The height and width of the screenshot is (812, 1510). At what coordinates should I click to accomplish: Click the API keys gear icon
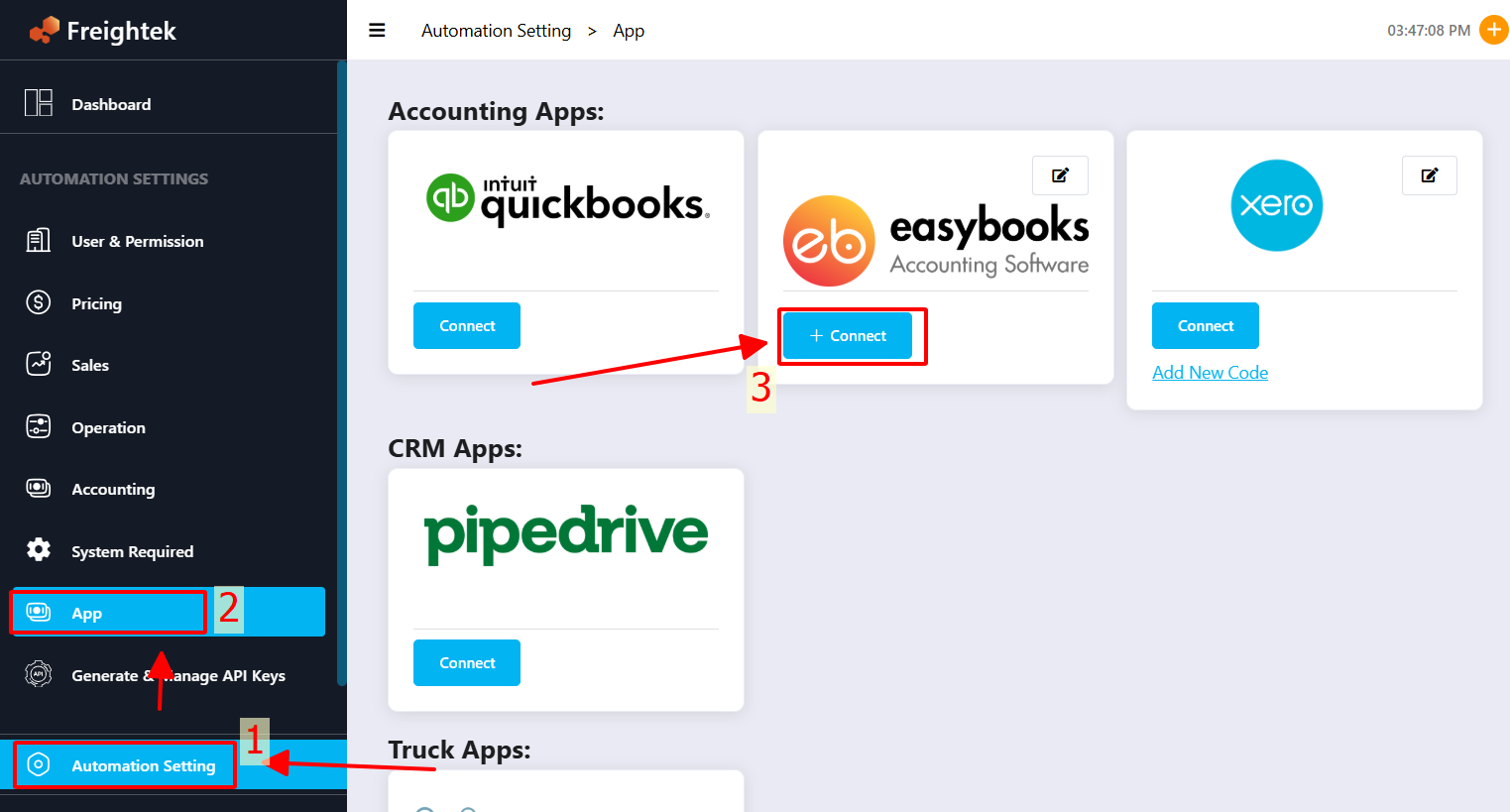pyautogui.click(x=39, y=674)
